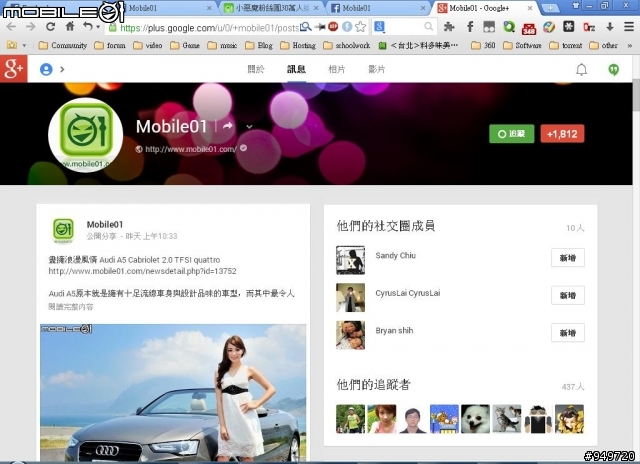The width and height of the screenshot is (640, 464).
Task: Open the 相片 profile tab
Action: pos(337,69)
